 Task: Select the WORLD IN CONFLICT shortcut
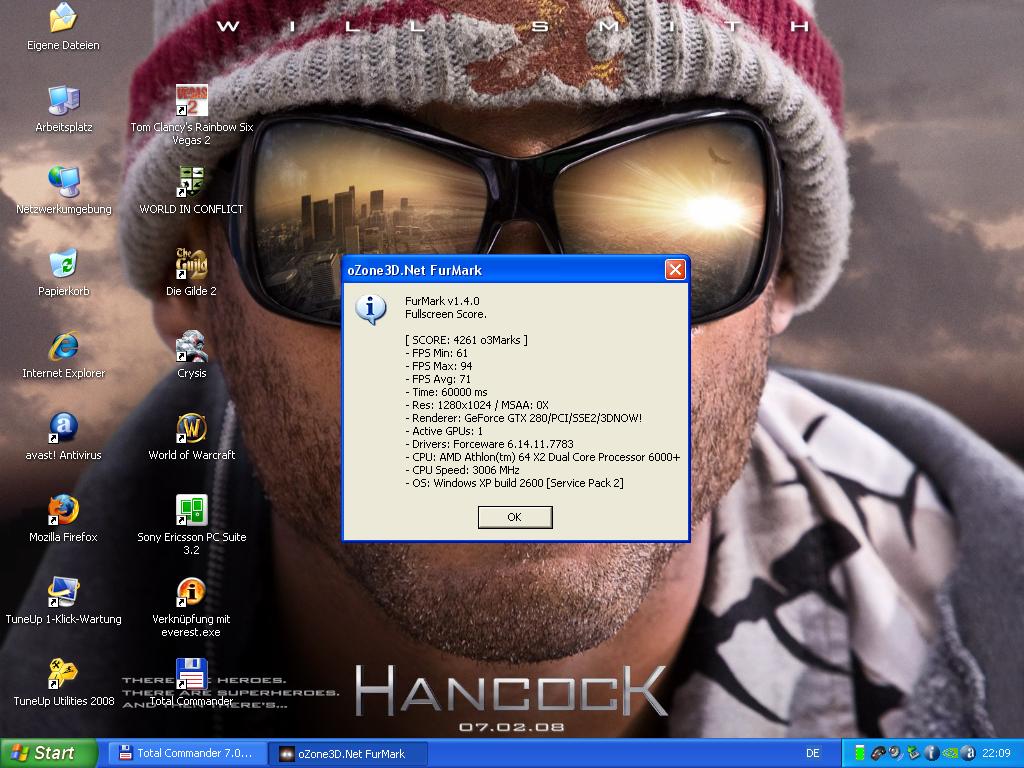click(191, 191)
